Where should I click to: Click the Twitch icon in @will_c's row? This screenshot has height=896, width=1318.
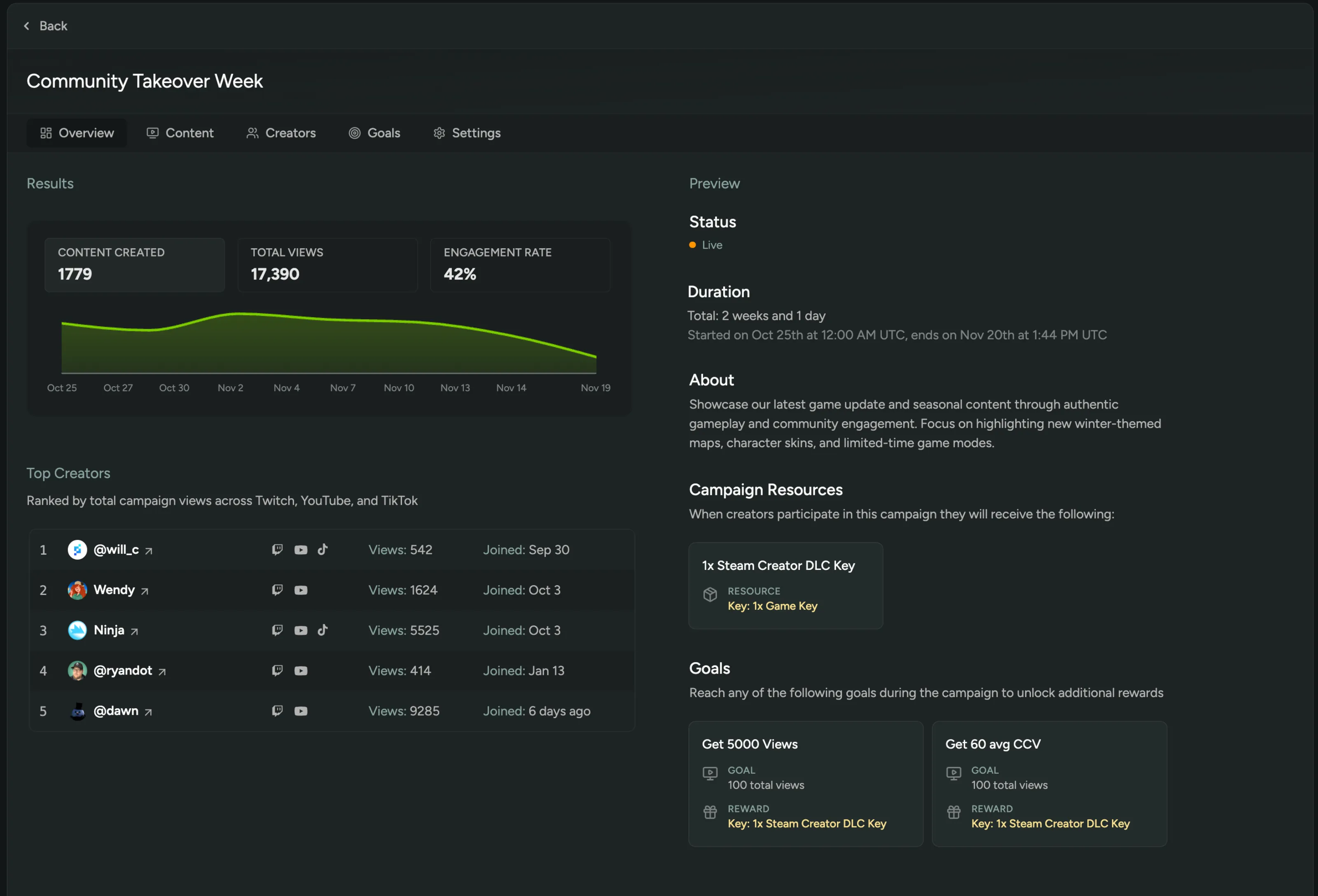point(277,550)
